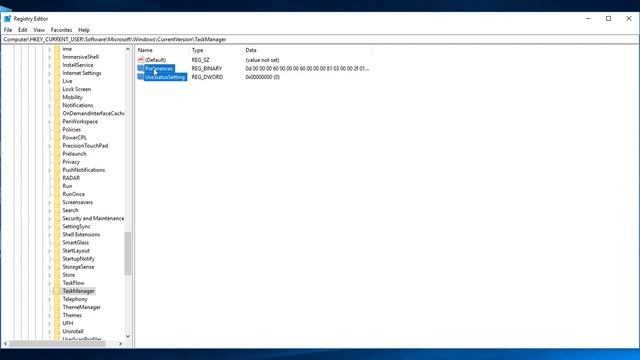Select the SmartGlass folder icon
Screen dimensions: 640x360
(x=57, y=242)
